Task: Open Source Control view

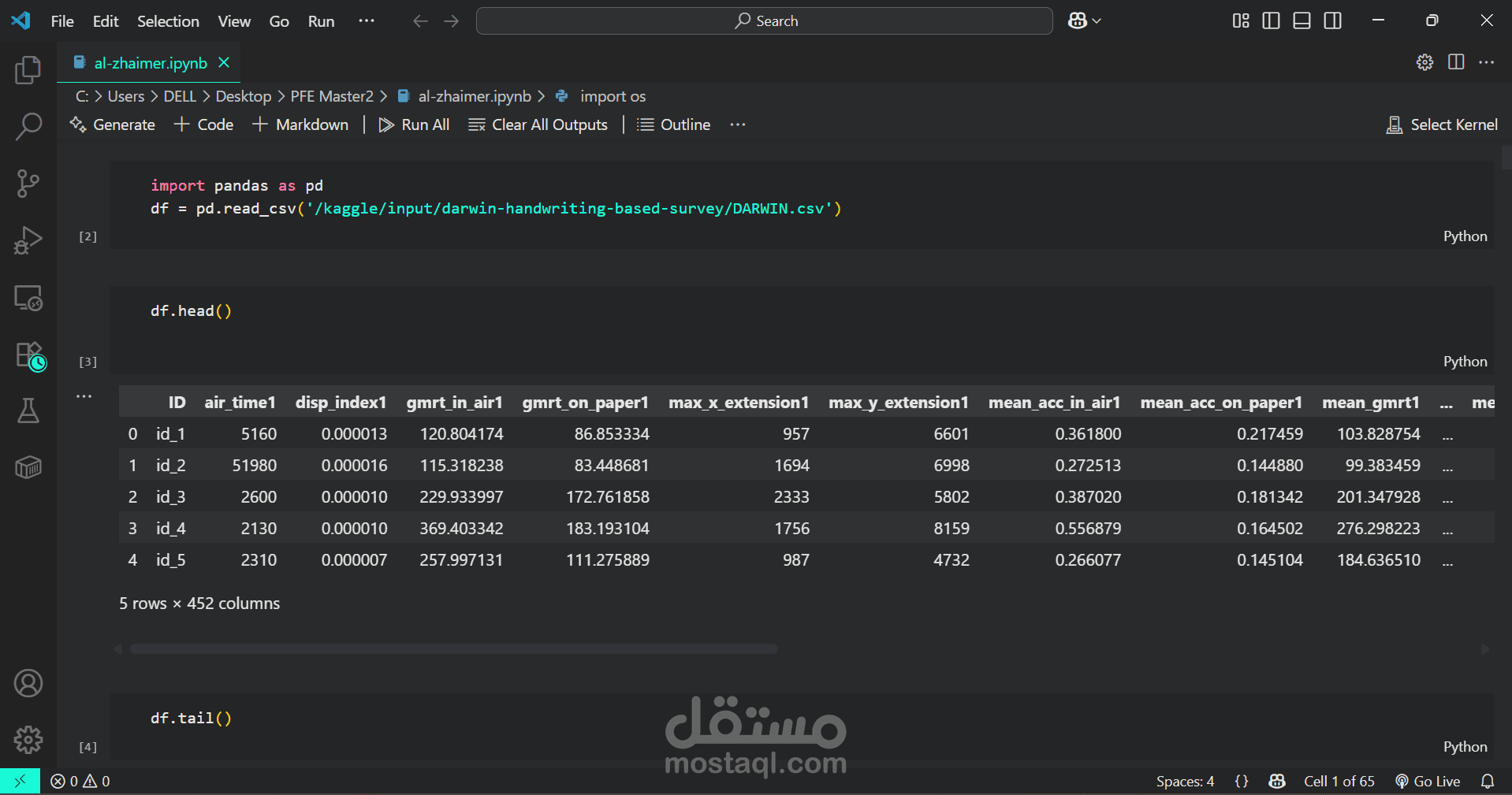Action: click(28, 184)
